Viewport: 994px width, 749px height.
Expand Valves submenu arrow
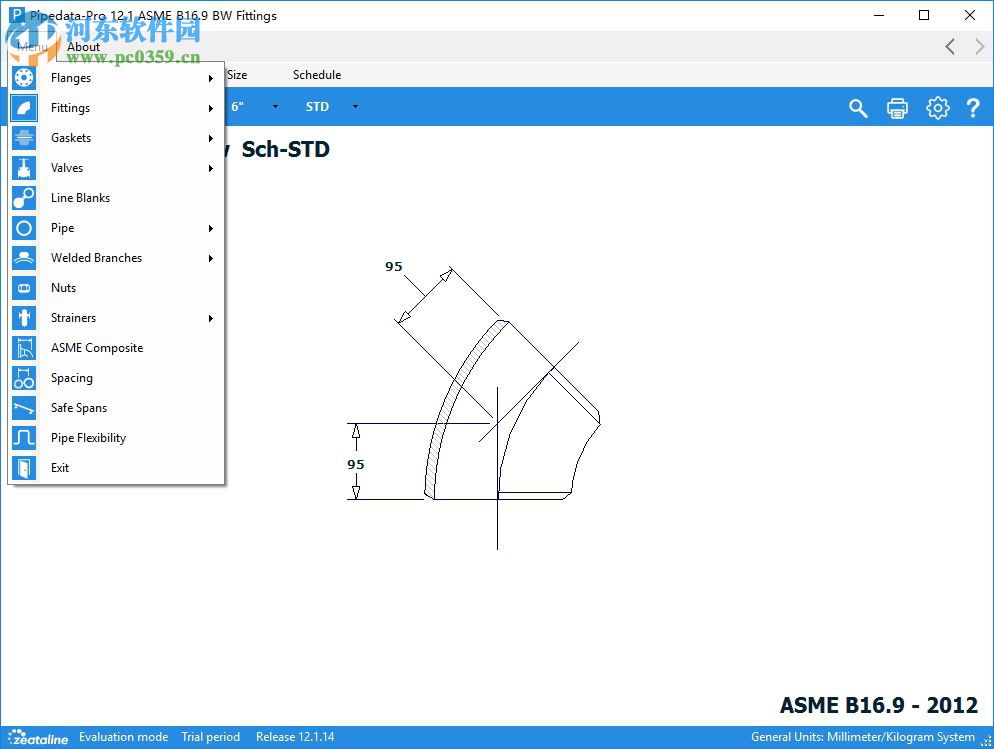point(210,169)
